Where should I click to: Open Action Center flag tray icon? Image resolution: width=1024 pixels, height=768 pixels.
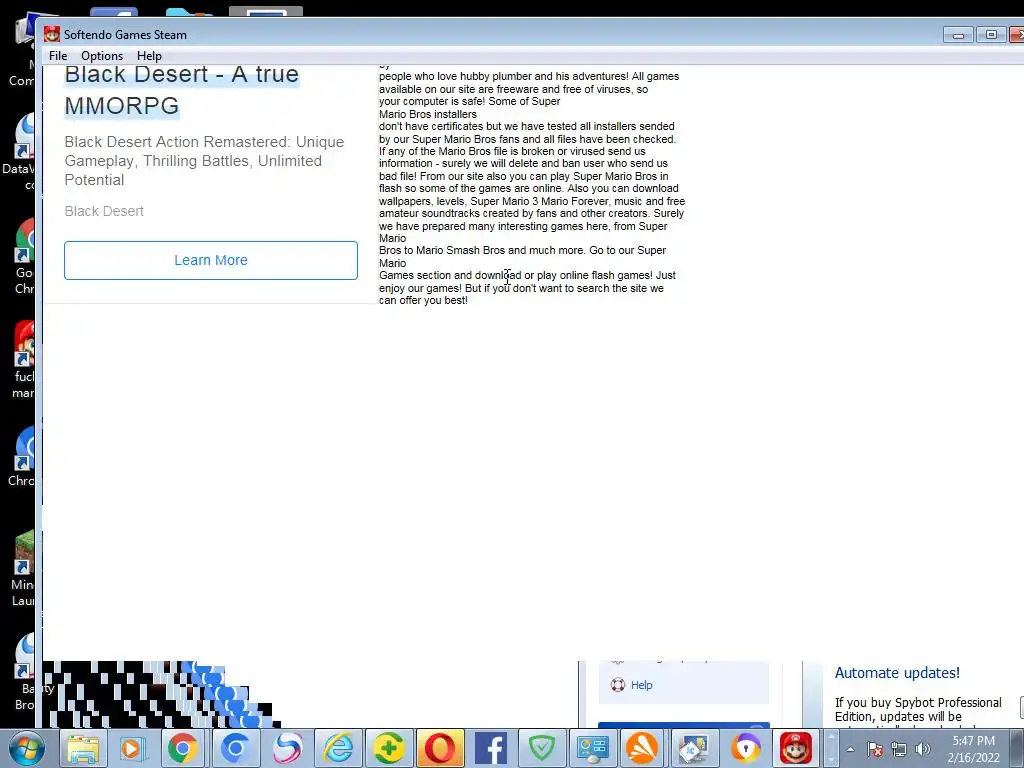click(874, 750)
